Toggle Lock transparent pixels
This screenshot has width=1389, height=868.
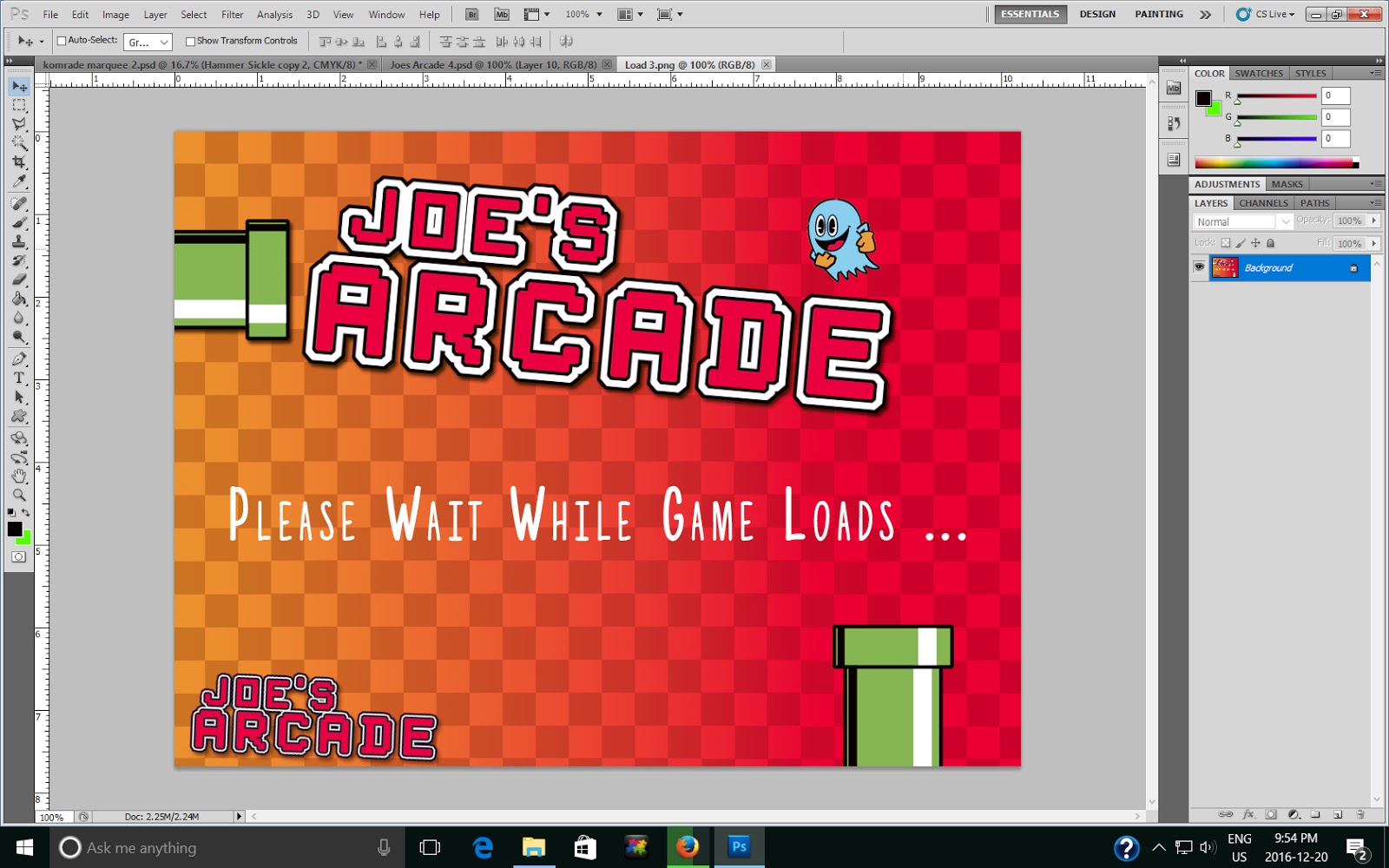click(x=1226, y=244)
